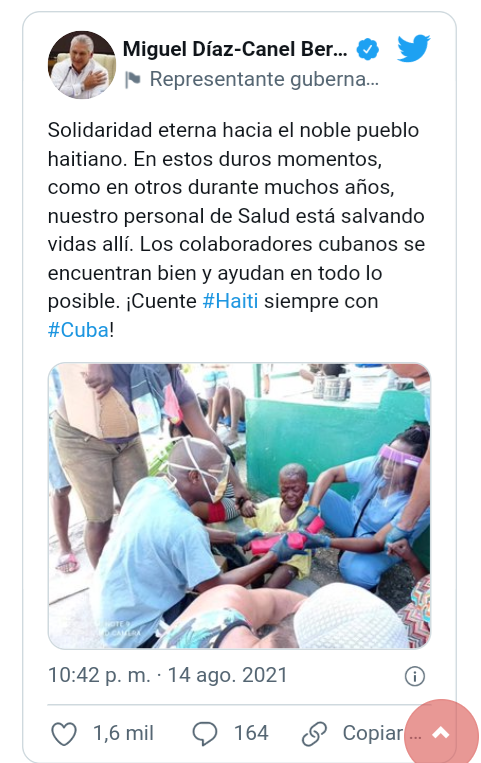
Task: Follow the #Haiti hashtag link
Action: 230,301
